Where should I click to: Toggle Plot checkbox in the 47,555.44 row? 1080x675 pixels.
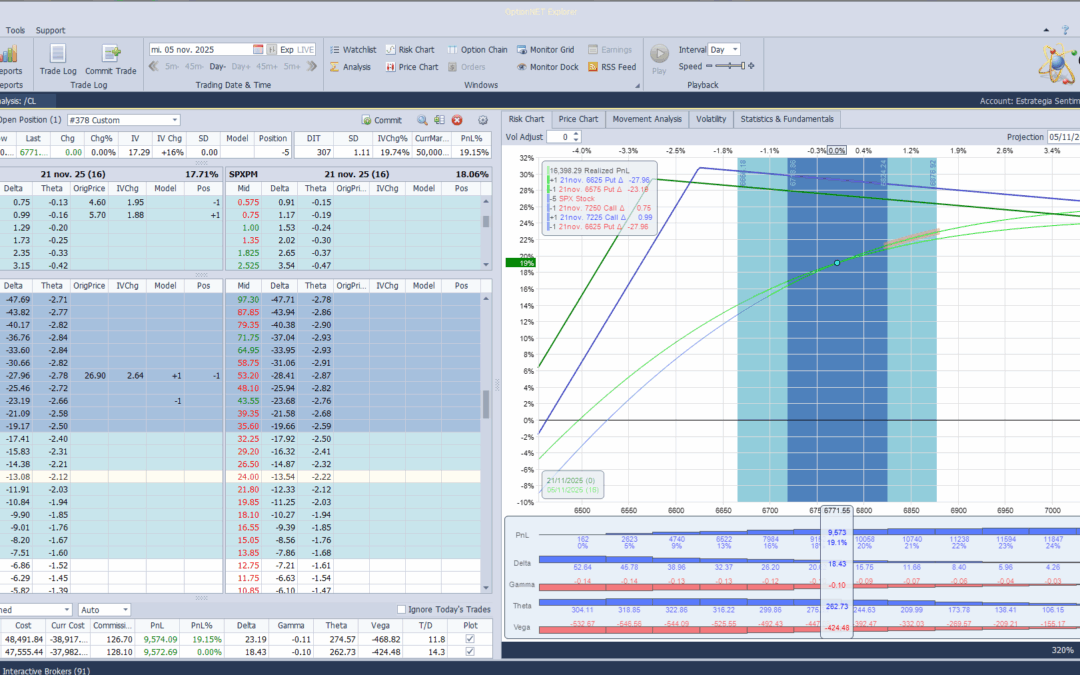[470, 652]
